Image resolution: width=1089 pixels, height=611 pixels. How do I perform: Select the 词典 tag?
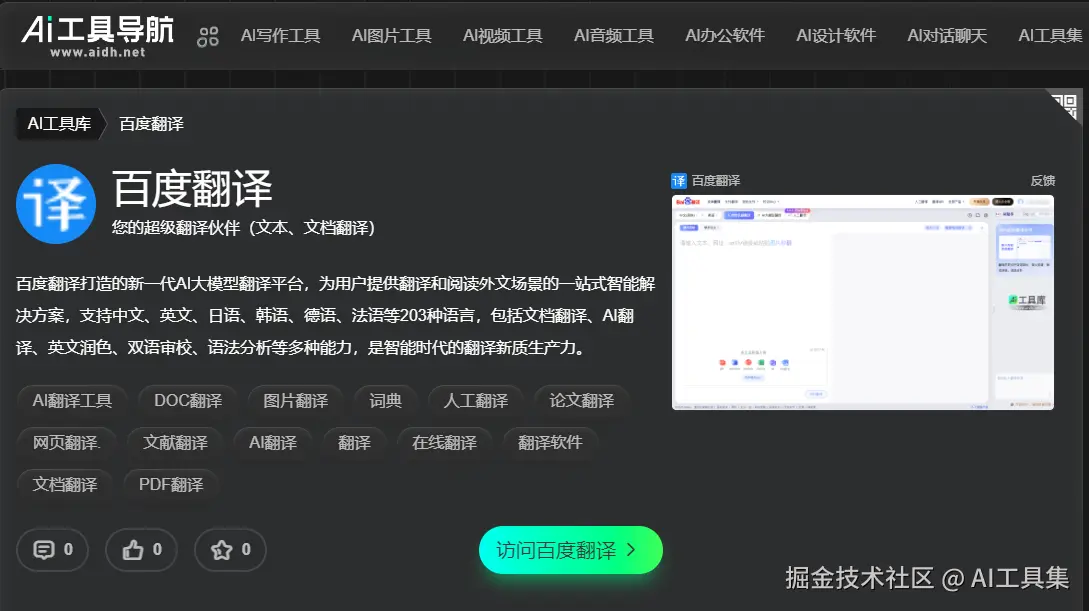pyautogui.click(x=385, y=401)
